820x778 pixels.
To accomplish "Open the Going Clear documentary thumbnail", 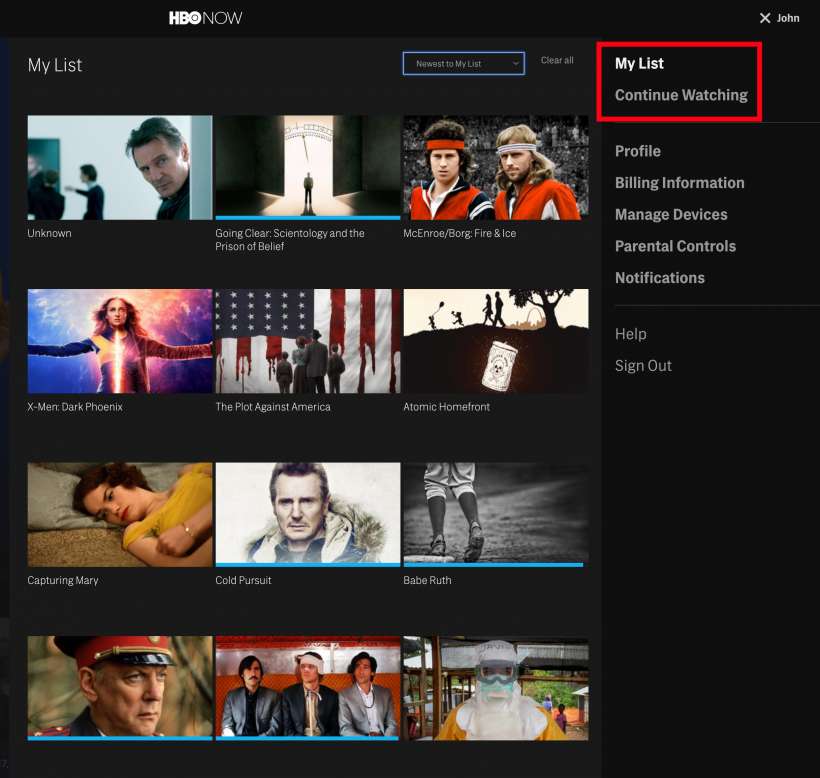I will [x=308, y=167].
